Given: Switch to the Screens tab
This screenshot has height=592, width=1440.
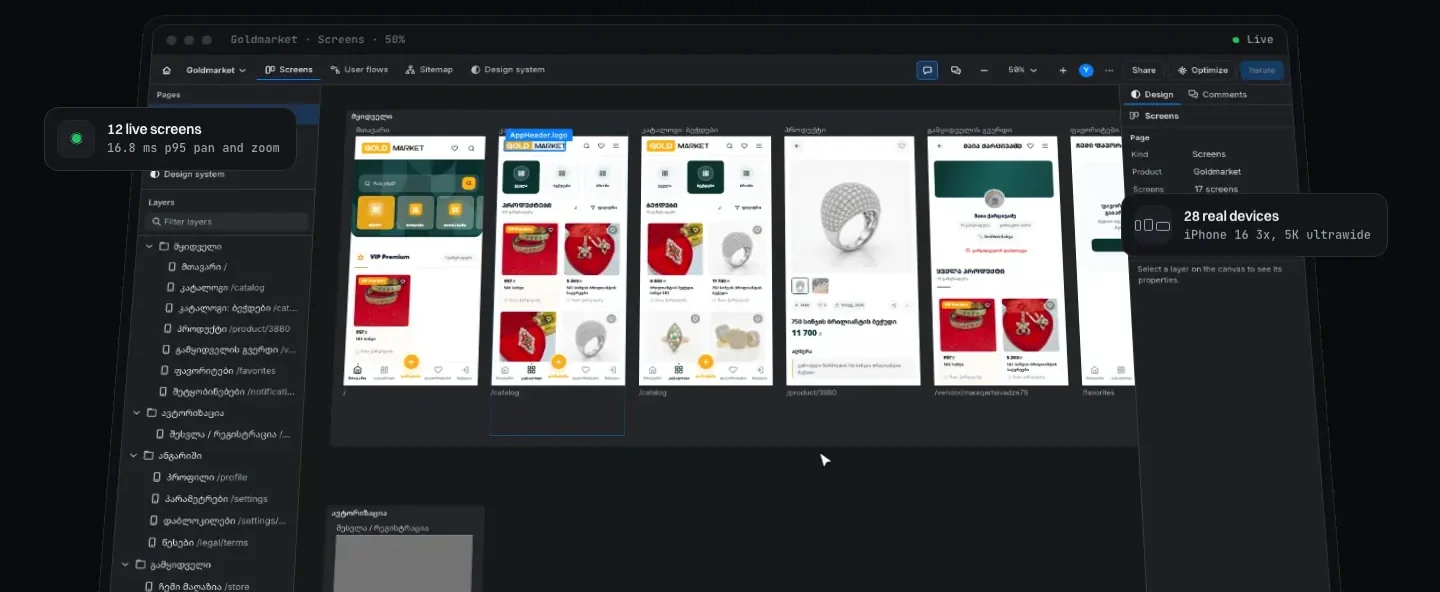Looking at the screenshot, I should tap(289, 70).
